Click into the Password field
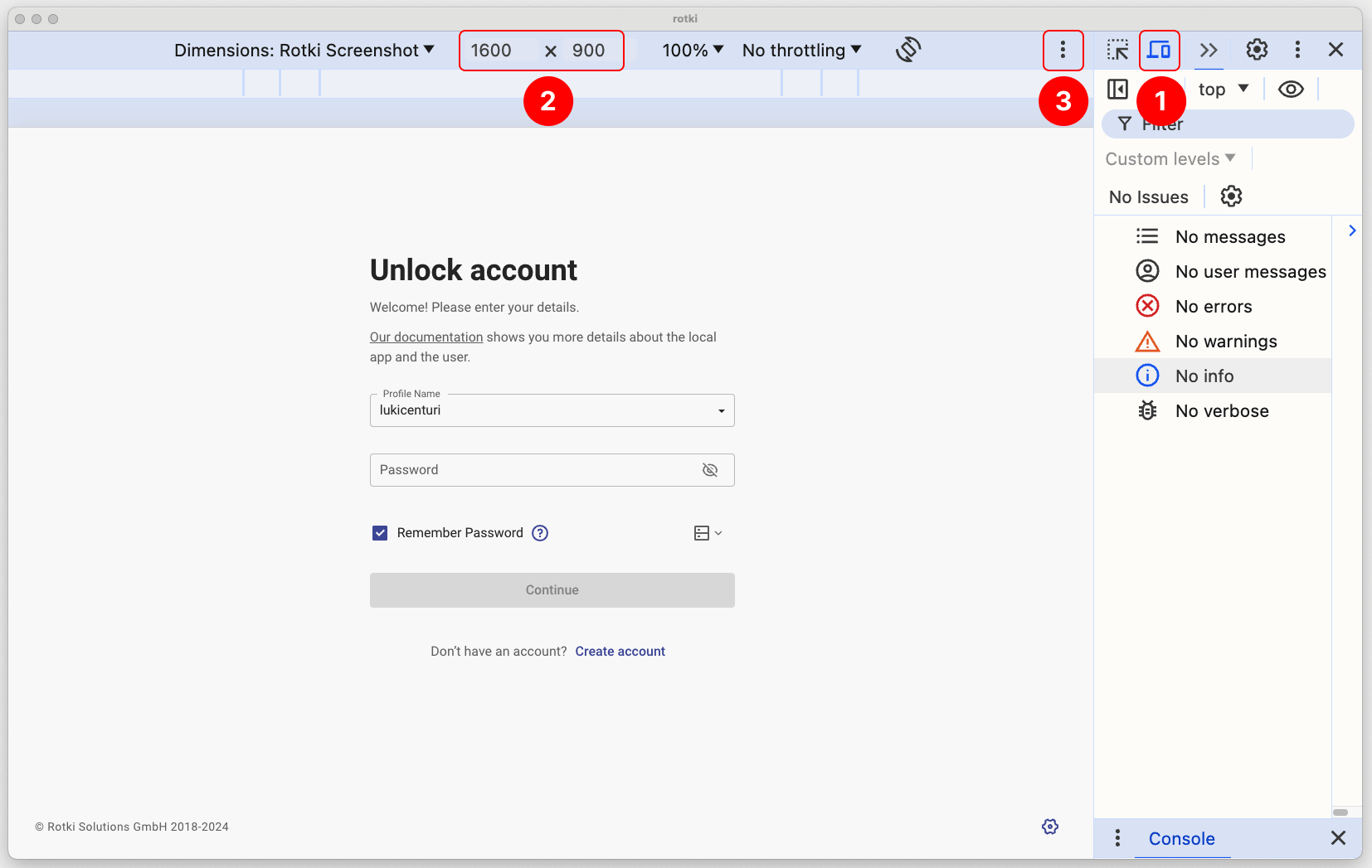1372x868 pixels. tap(535, 470)
